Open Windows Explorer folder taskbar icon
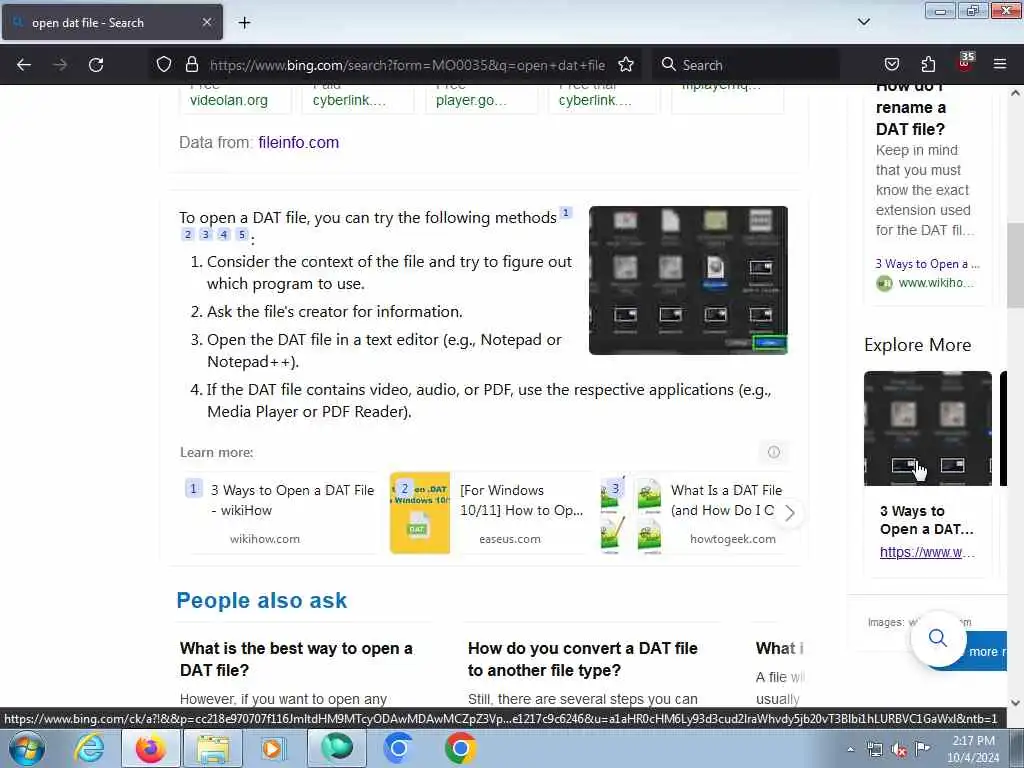This screenshot has width=1024, height=768. point(214,748)
